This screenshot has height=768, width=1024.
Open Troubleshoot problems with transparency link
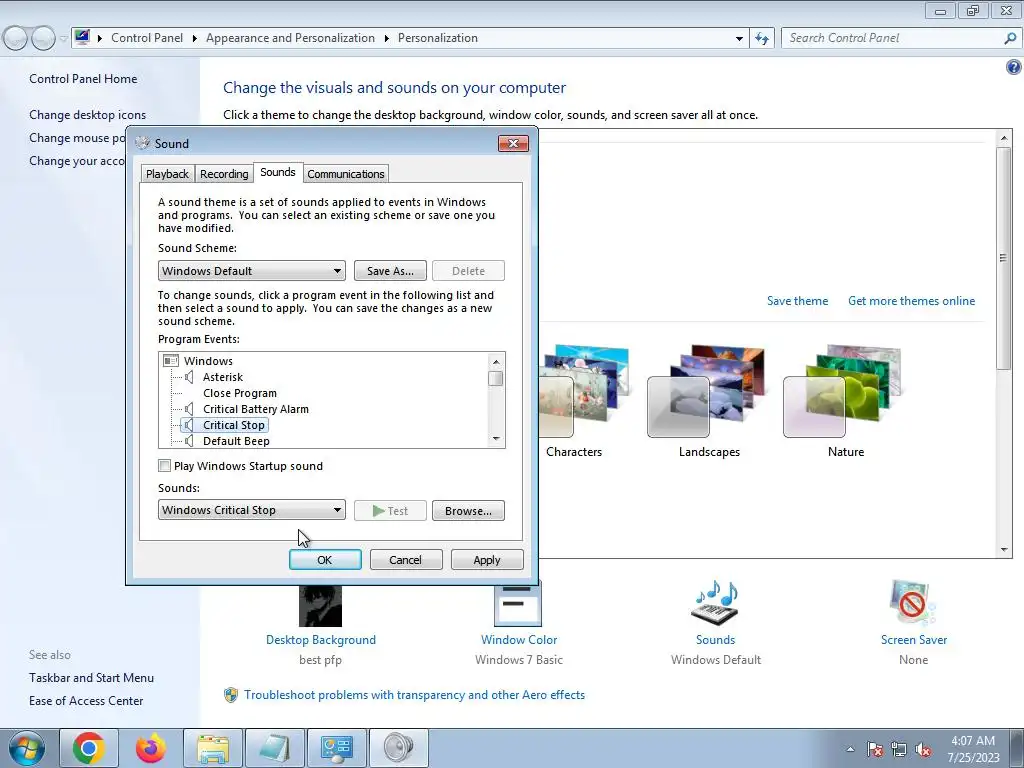(414, 695)
